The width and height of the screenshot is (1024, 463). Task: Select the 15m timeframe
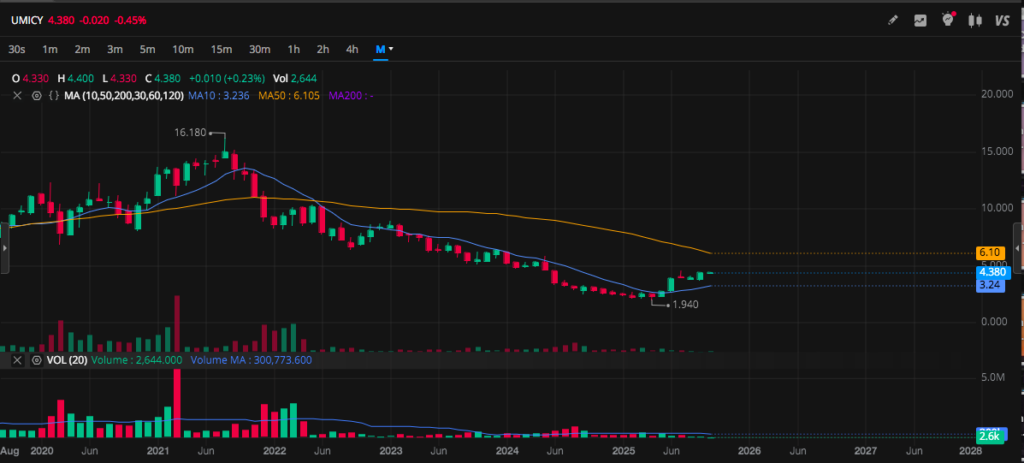click(x=220, y=49)
